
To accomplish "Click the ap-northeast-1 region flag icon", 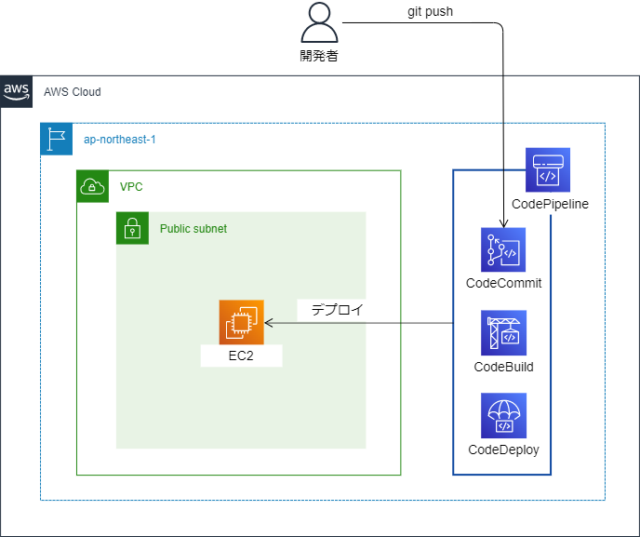I will click(x=56, y=139).
